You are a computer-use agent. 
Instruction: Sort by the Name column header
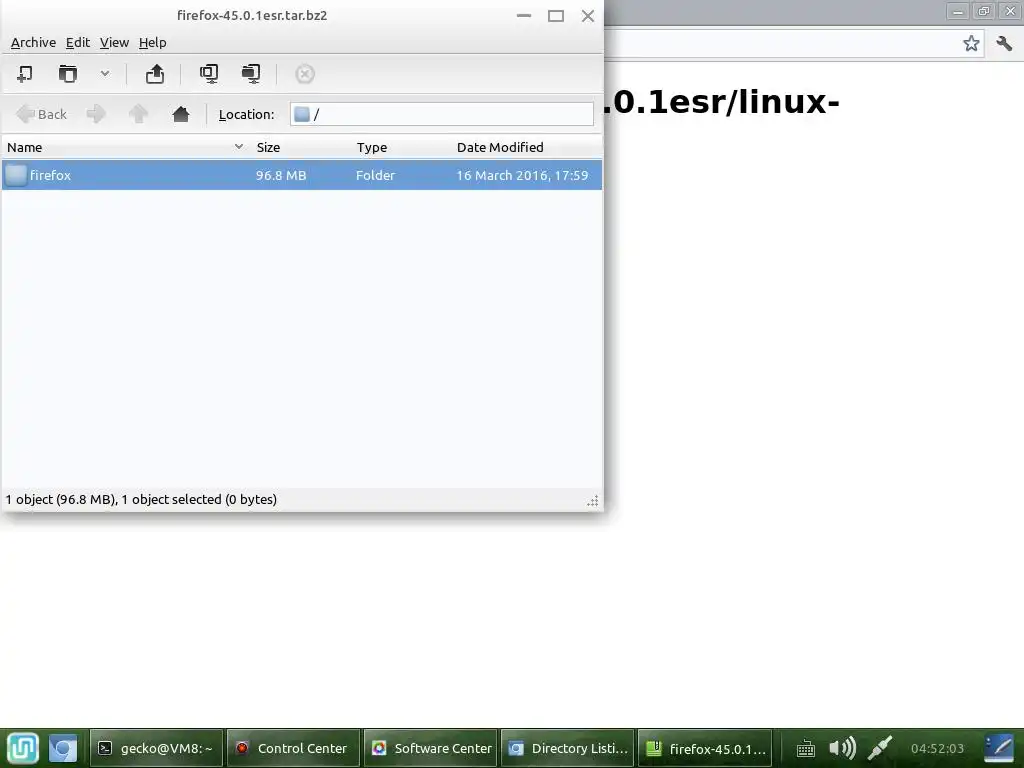(x=125, y=148)
